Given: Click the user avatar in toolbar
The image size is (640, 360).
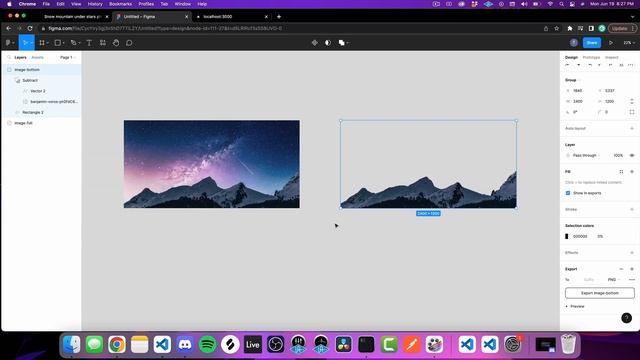Looking at the screenshot, I should pyautogui.click(x=573, y=42).
